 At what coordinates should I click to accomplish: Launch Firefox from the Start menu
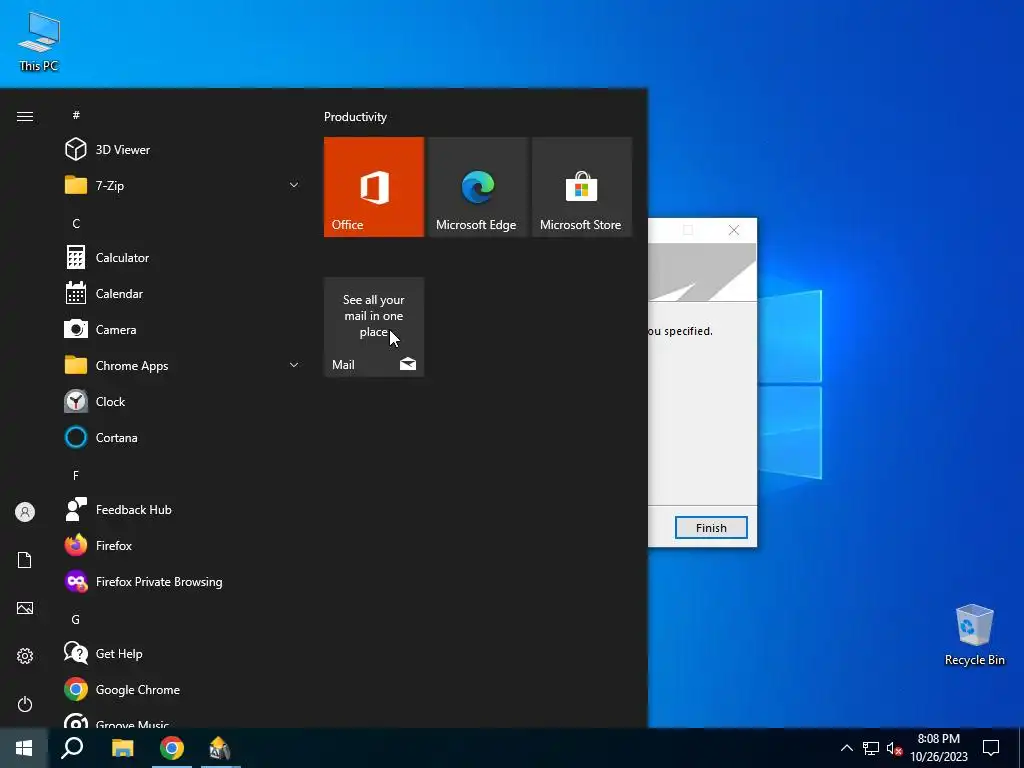183,545
